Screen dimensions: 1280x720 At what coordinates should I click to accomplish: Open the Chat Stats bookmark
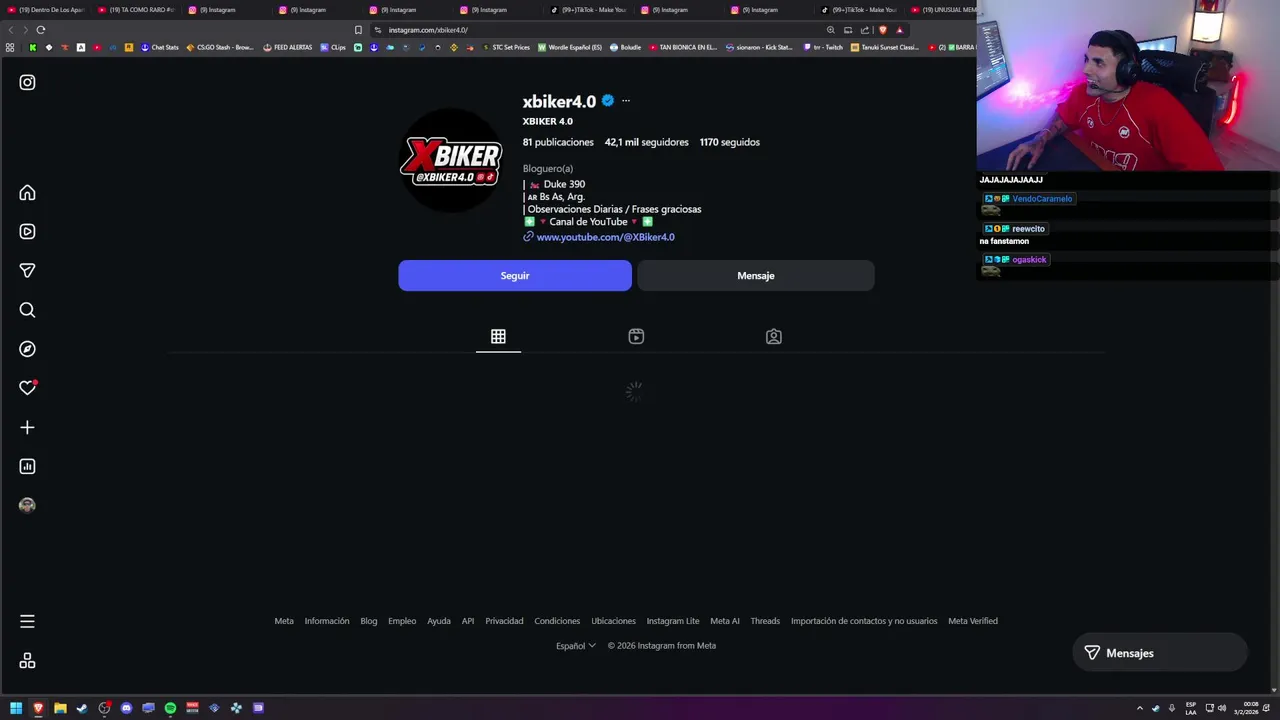click(x=160, y=47)
